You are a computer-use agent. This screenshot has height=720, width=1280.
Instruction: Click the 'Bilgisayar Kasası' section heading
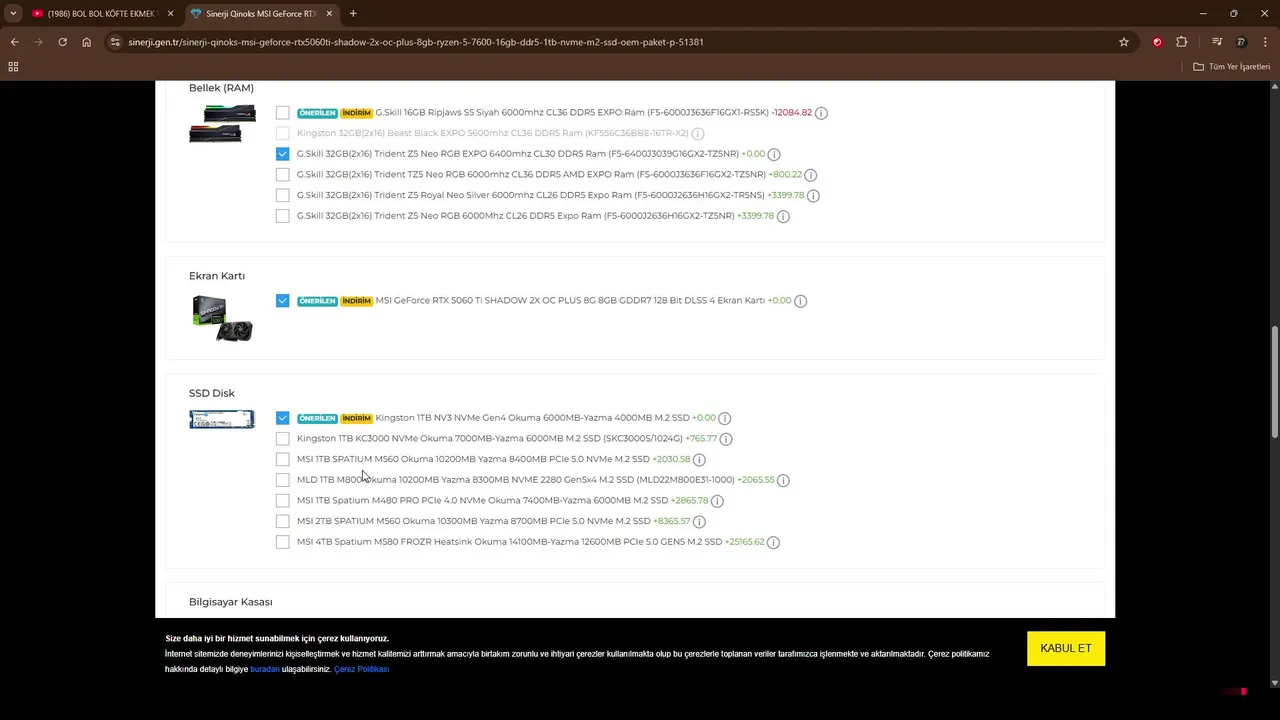click(230, 602)
